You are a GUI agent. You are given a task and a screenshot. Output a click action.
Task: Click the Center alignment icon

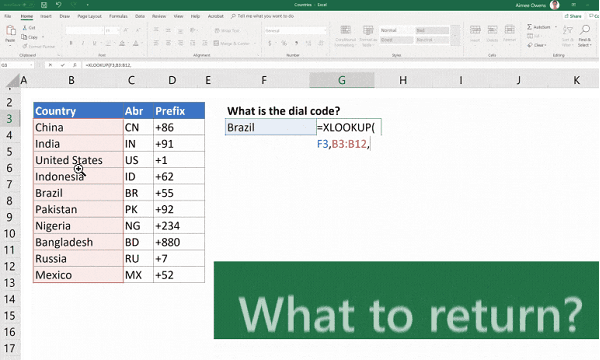(168, 43)
